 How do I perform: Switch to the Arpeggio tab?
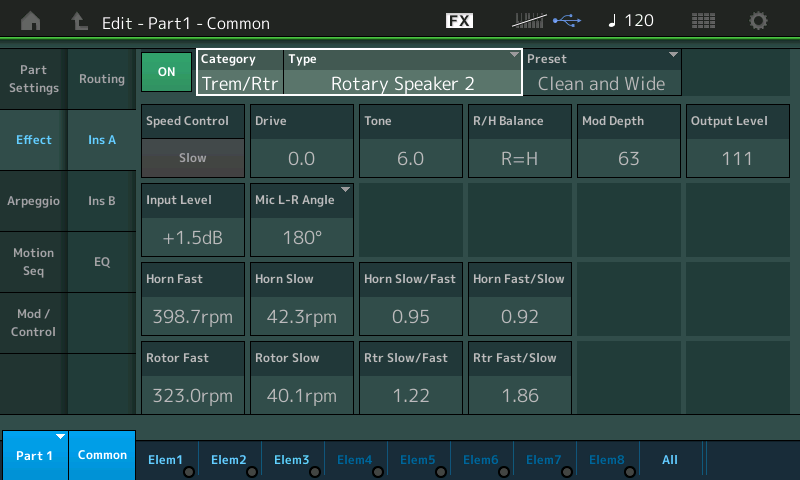33,200
